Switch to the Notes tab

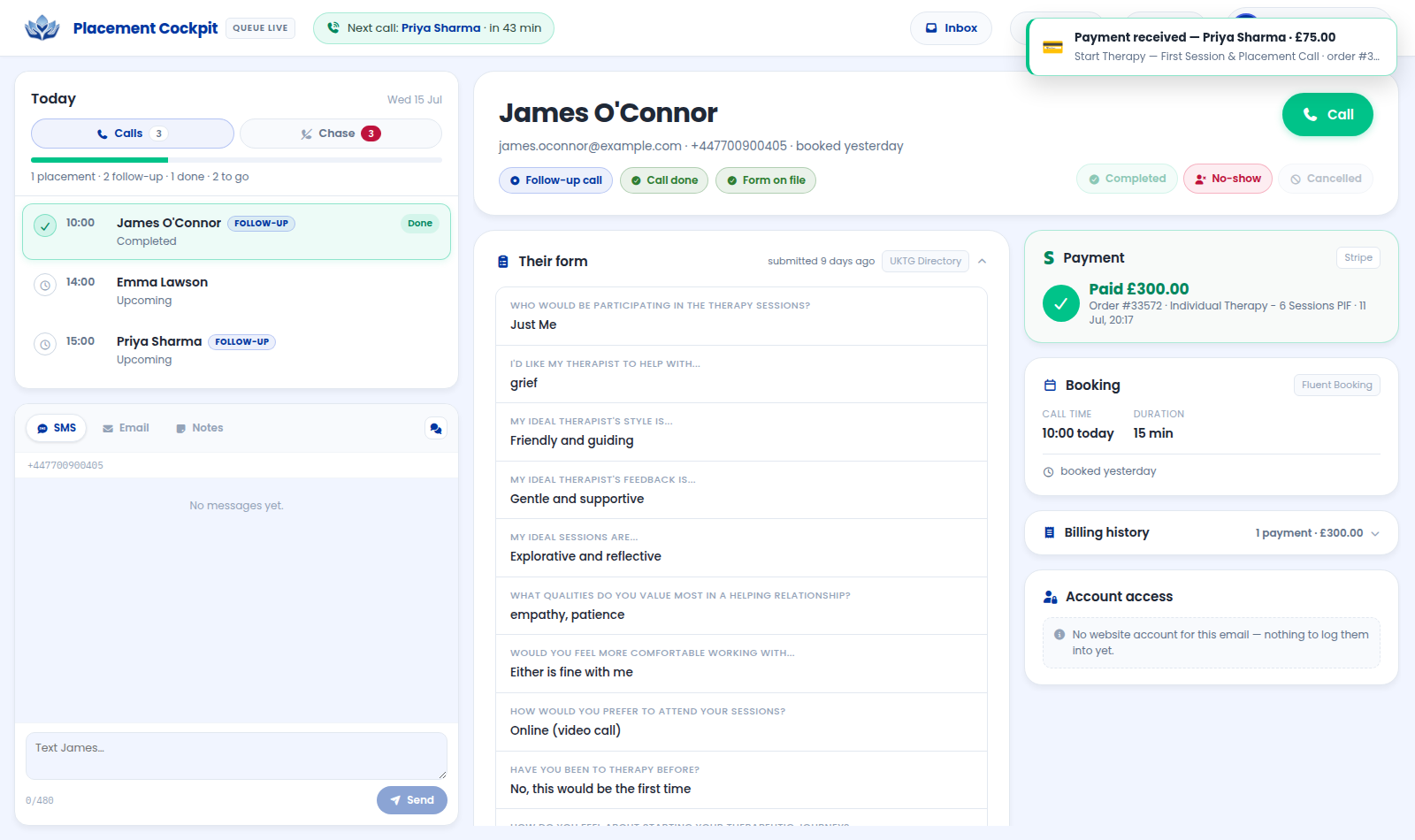(x=200, y=428)
